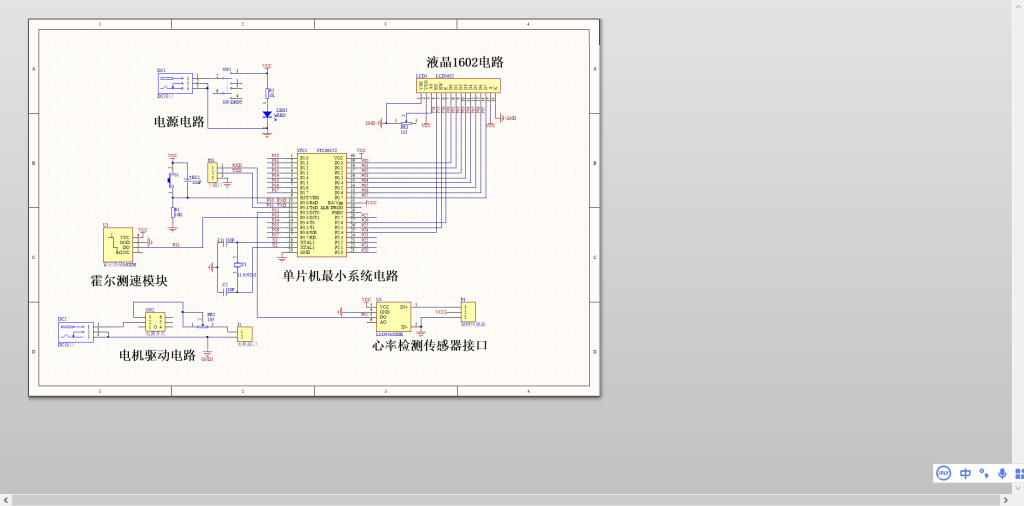
Task: Select the P1 three-pin sensor connector
Action: pyautogui.click(x=468, y=311)
